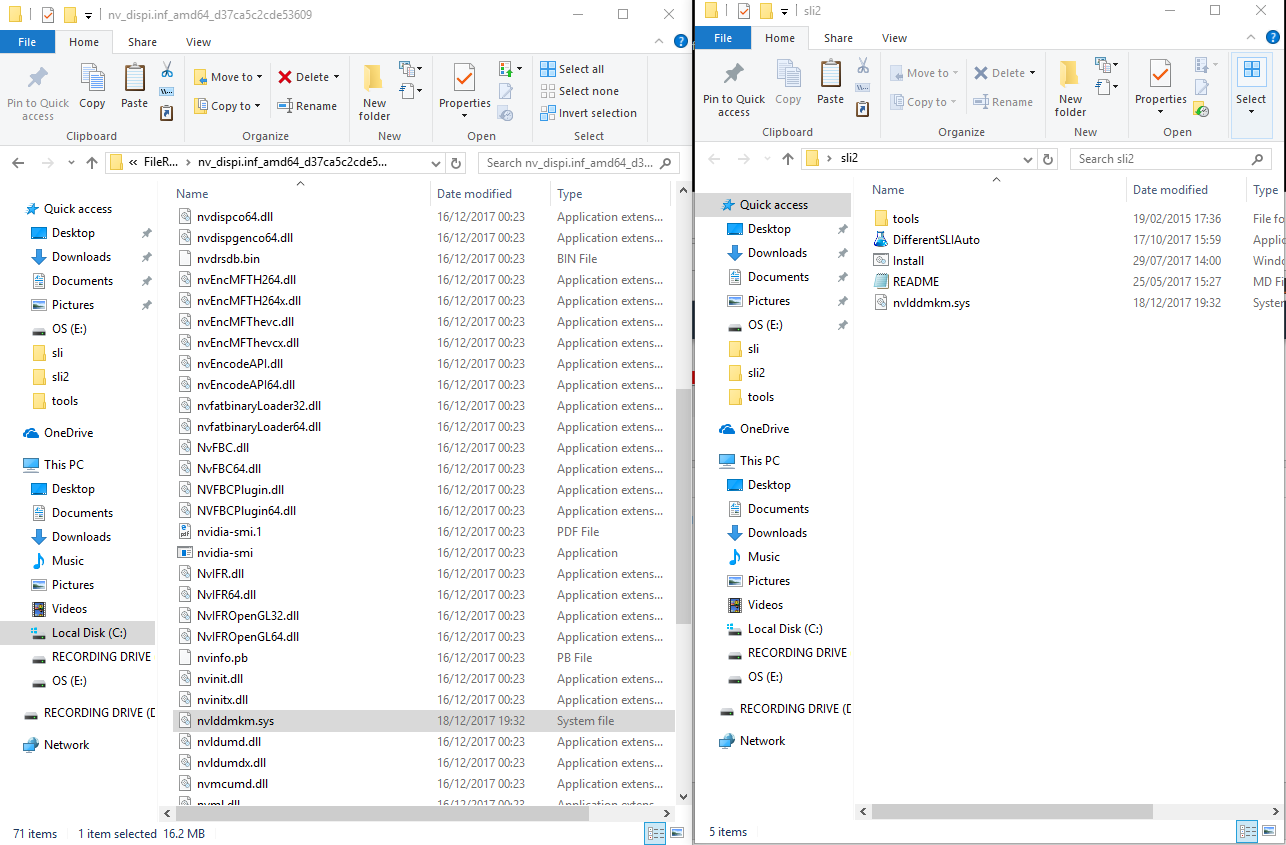This screenshot has width=1286, height=845.
Task: Enable large icons view in left status bar
Action: [x=677, y=831]
